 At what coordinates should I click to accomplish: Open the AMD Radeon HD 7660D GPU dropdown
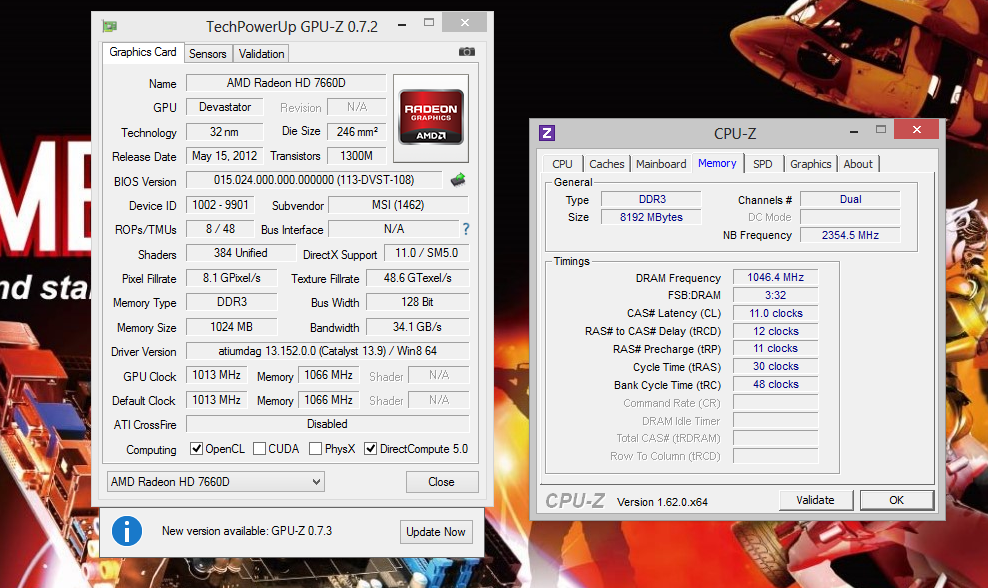point(215,482)
